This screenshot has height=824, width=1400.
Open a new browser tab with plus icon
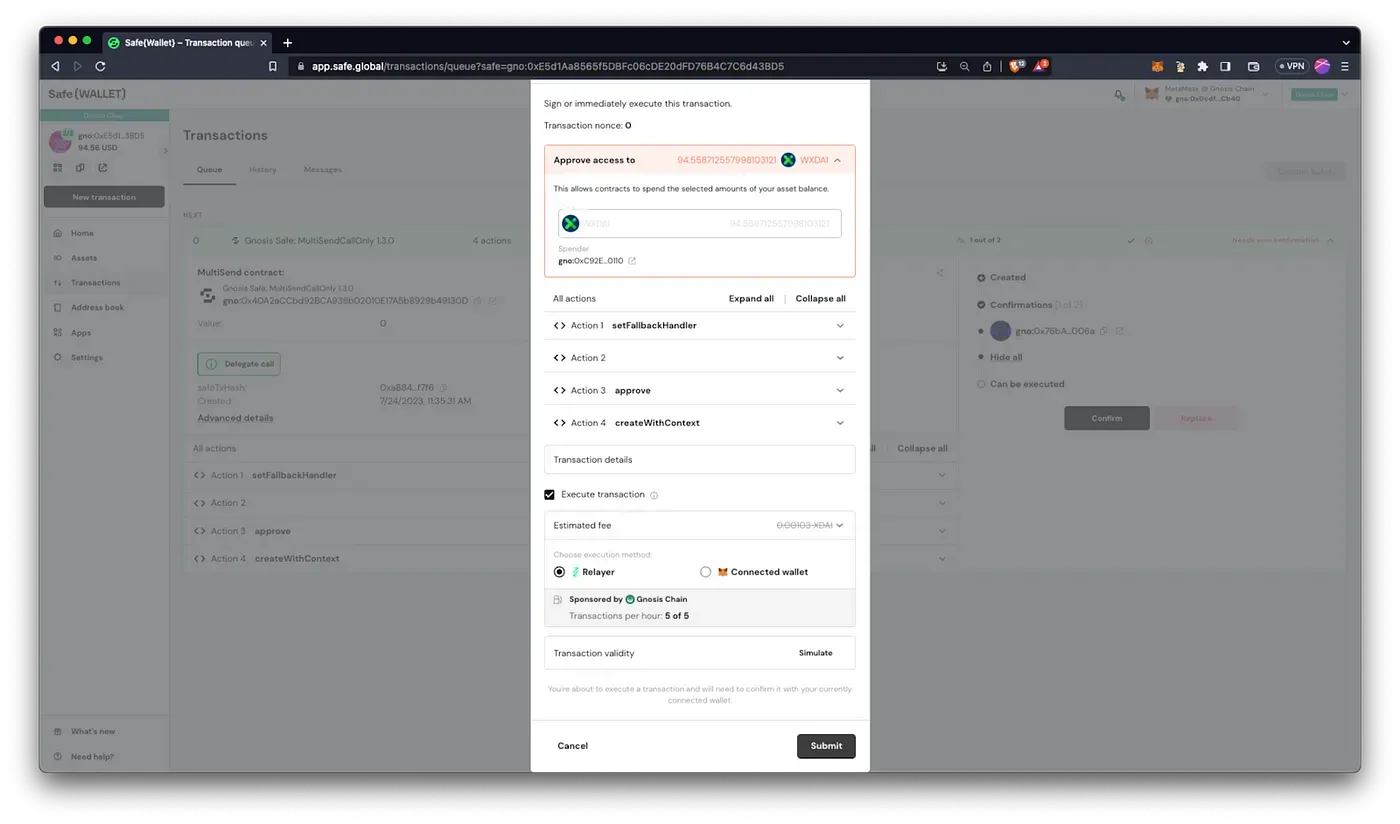[287, 42]
